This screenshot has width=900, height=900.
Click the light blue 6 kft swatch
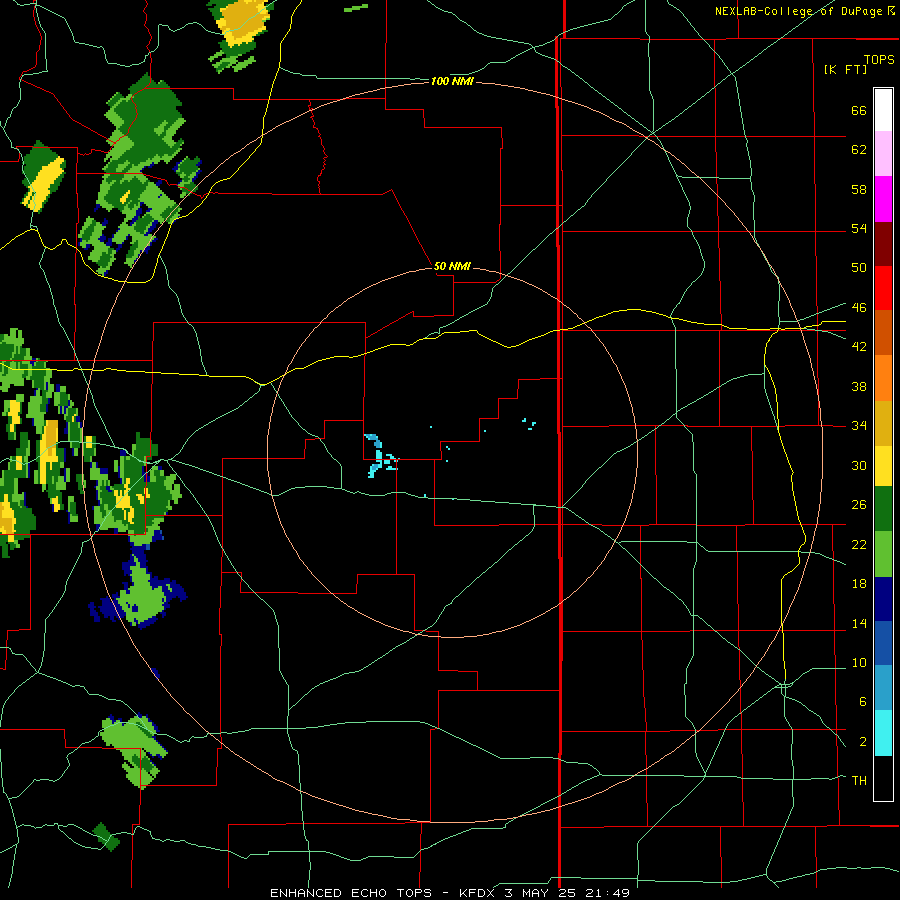[x=883, y=688]
